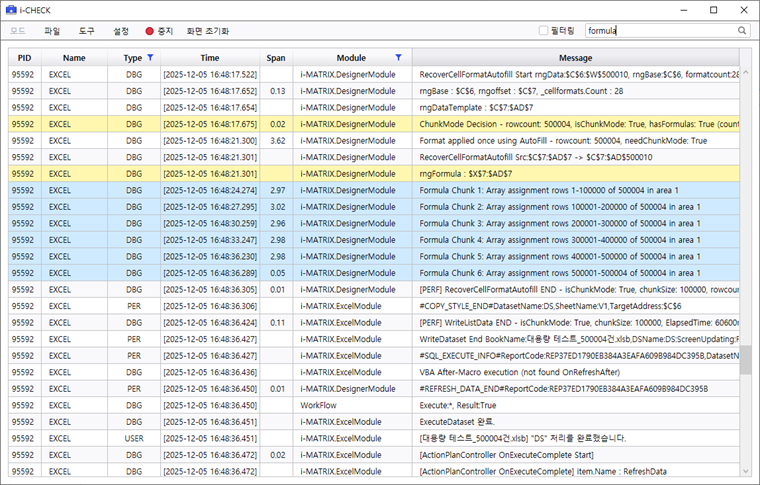Open the 파일 menu
This screenshot has height=485, width=760.
(52, 31)
